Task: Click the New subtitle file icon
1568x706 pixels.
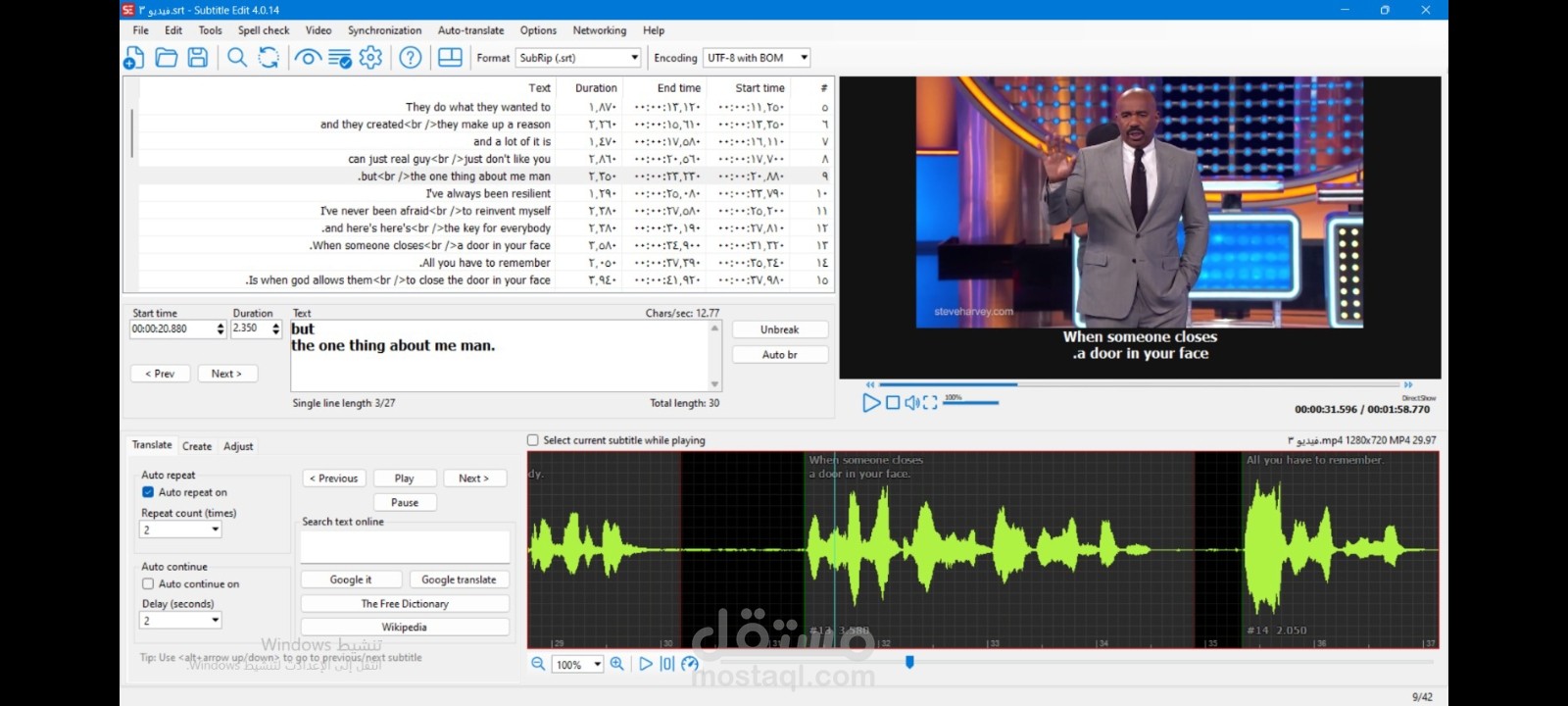Action: pyautogui.click(x=134, y=58)
